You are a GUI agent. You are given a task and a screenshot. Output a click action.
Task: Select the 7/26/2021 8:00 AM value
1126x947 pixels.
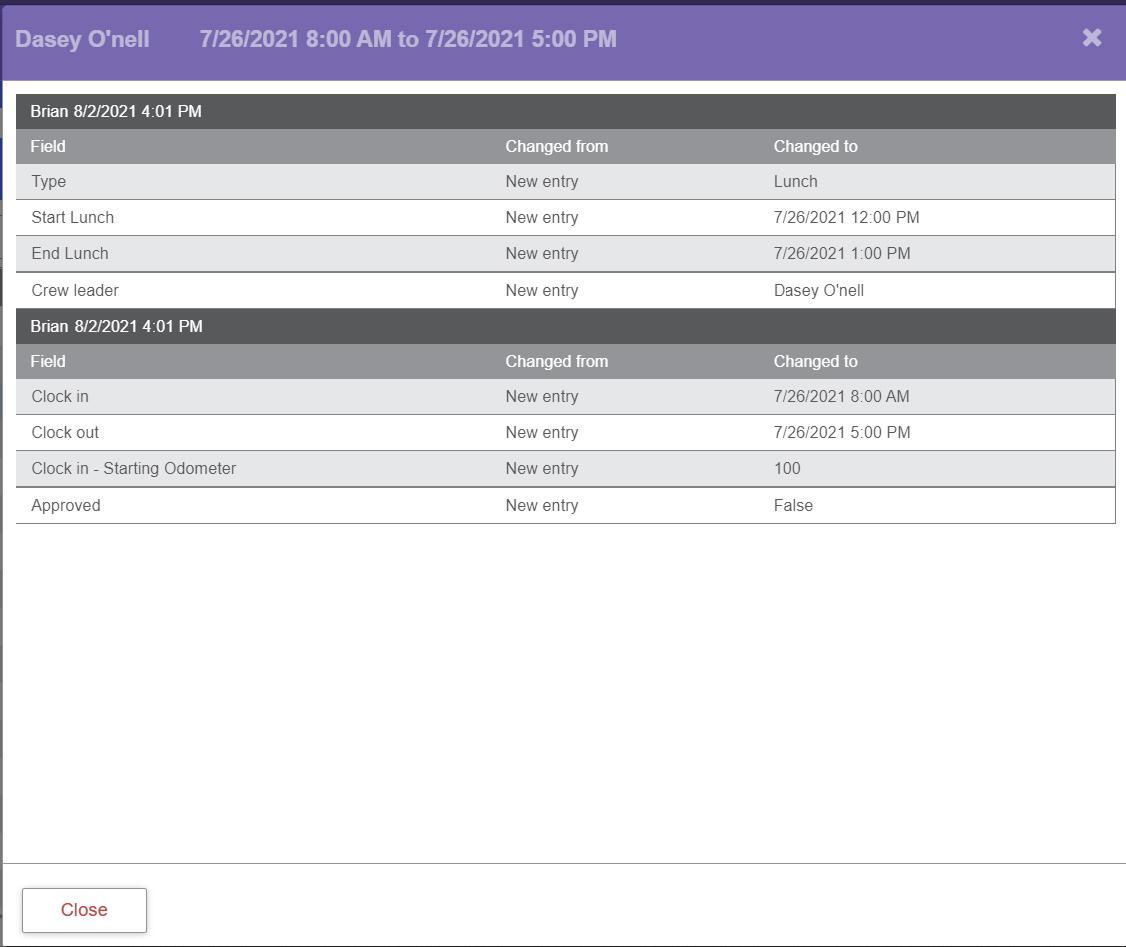click(x=841, y=397)
